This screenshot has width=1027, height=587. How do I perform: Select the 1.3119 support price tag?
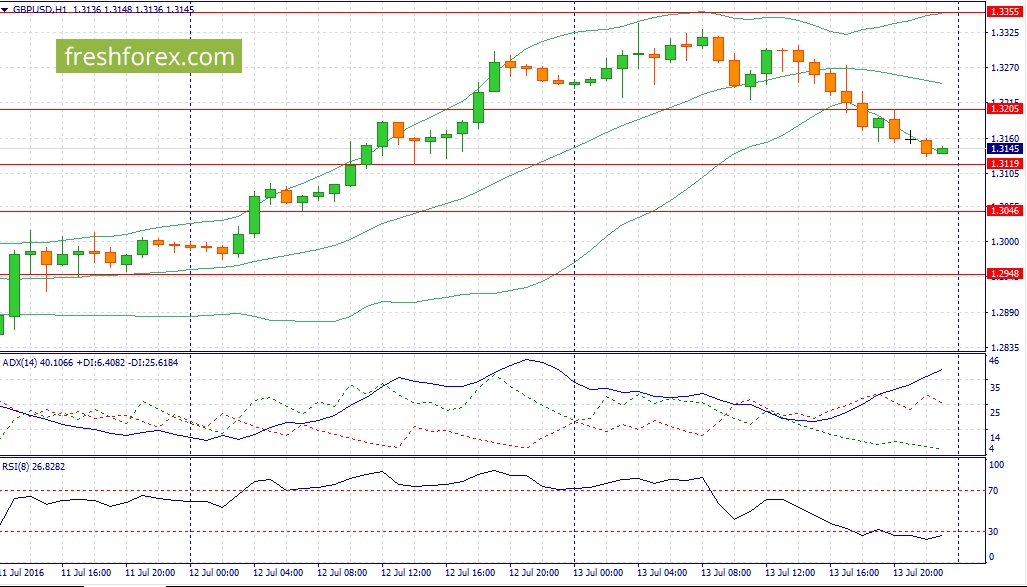(x=1003, y=164)
